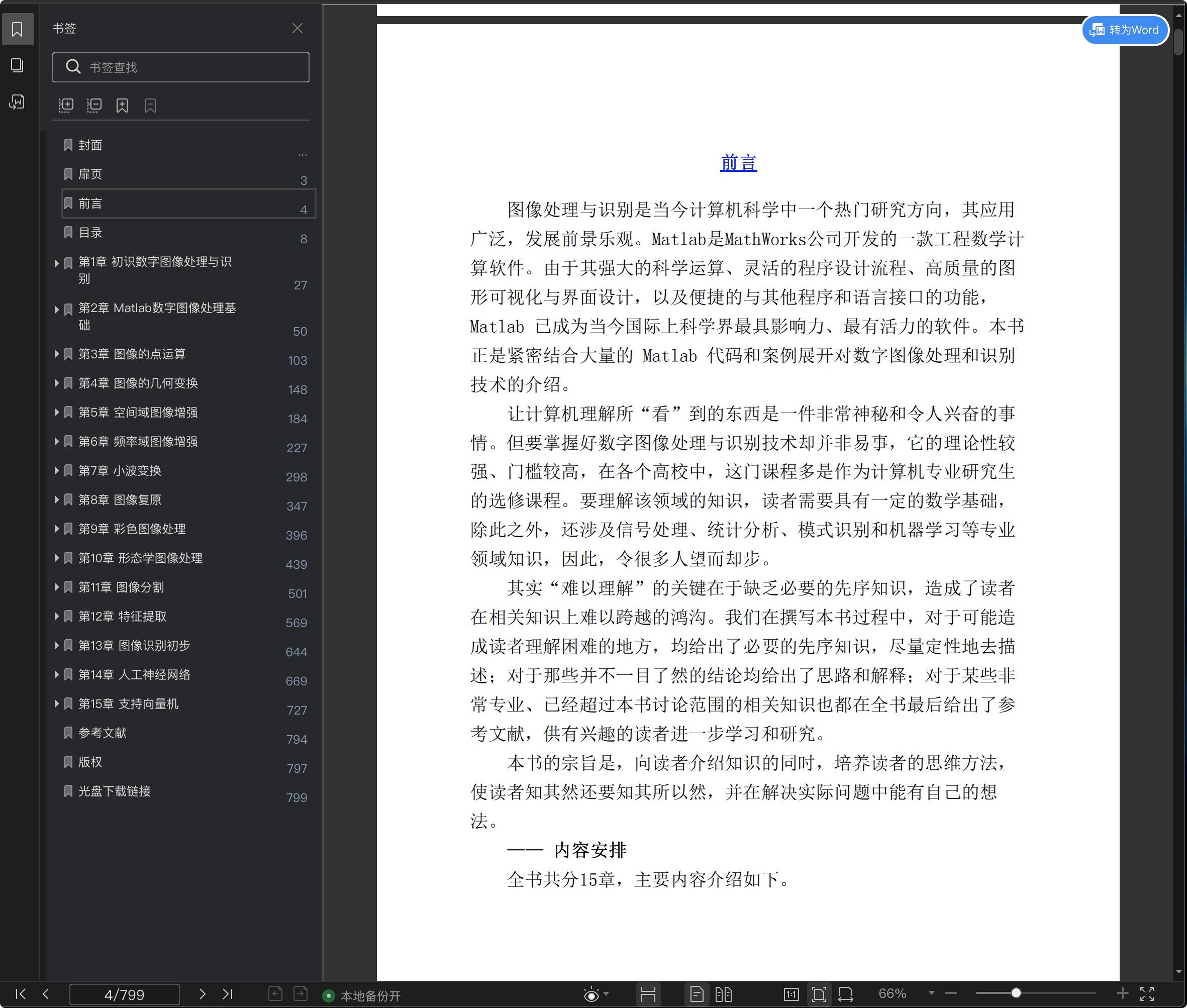Go to previous page arrow
Viewport: 1187px width, 1008px height.
[x=46, y=994]
